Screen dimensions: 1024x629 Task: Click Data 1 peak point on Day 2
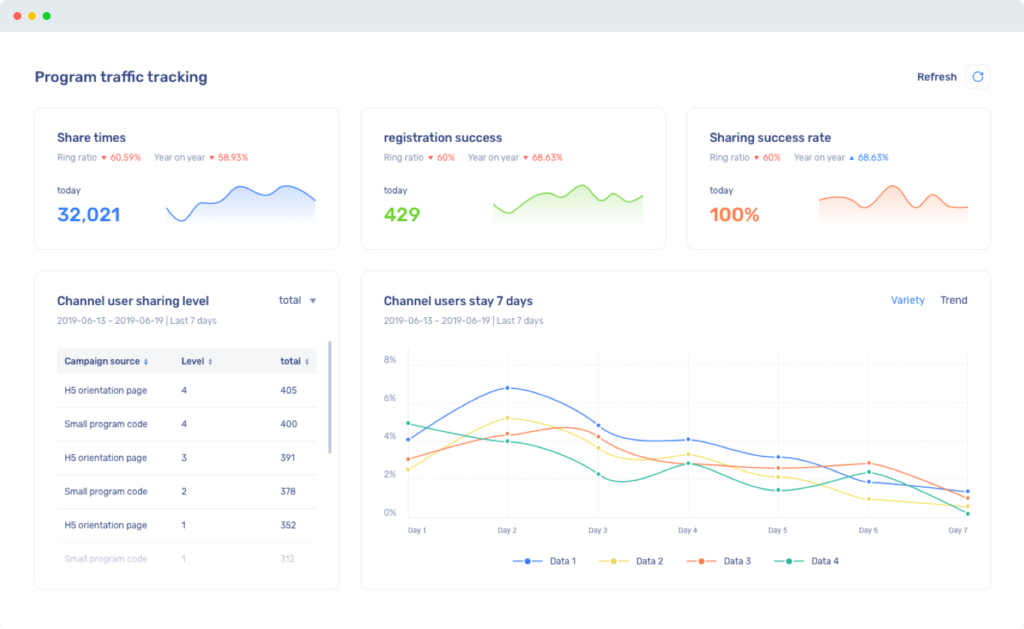[x=507, y=388]
